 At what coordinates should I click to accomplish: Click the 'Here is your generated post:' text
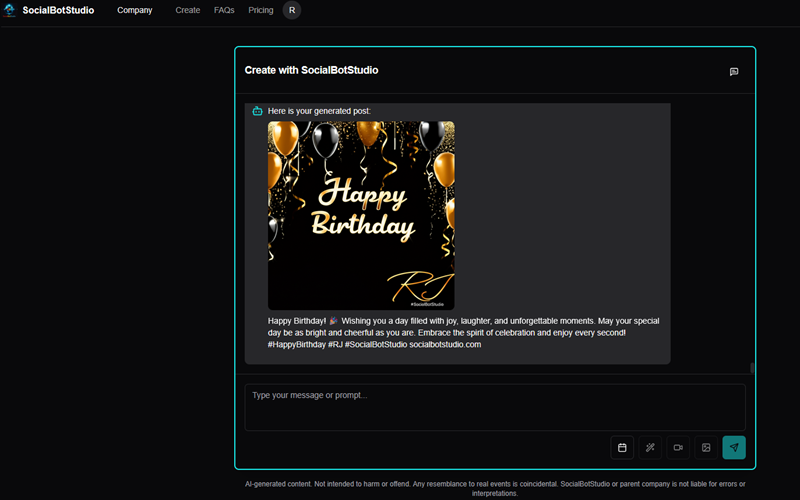tap(319, 111)
